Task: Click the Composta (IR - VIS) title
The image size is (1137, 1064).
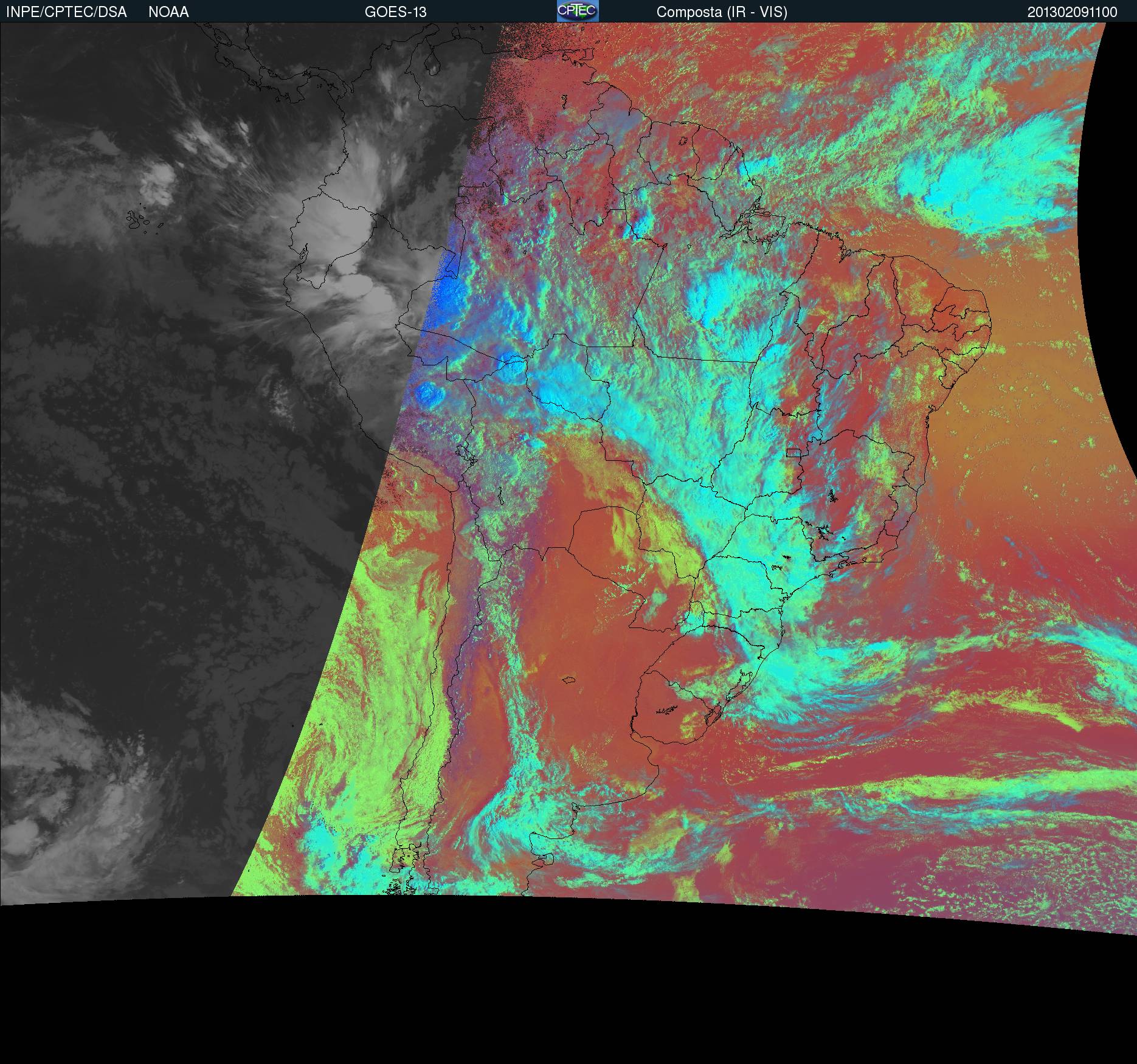Action: (722, 12)
